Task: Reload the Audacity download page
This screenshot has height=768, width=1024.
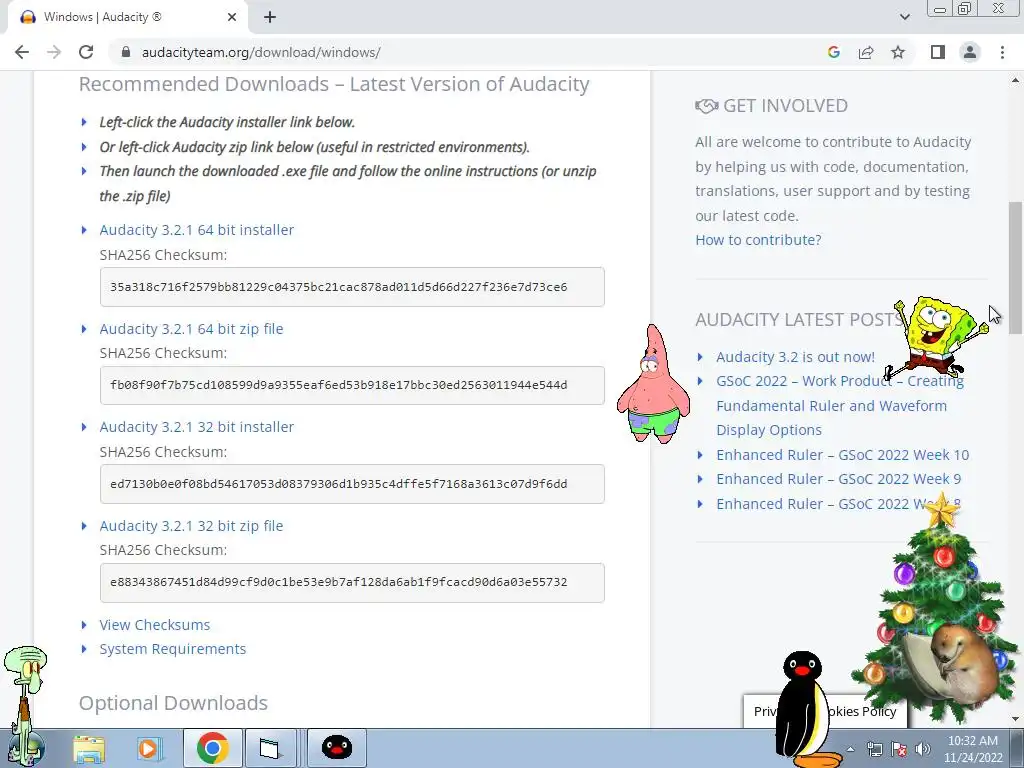Action: click(86, 52)
